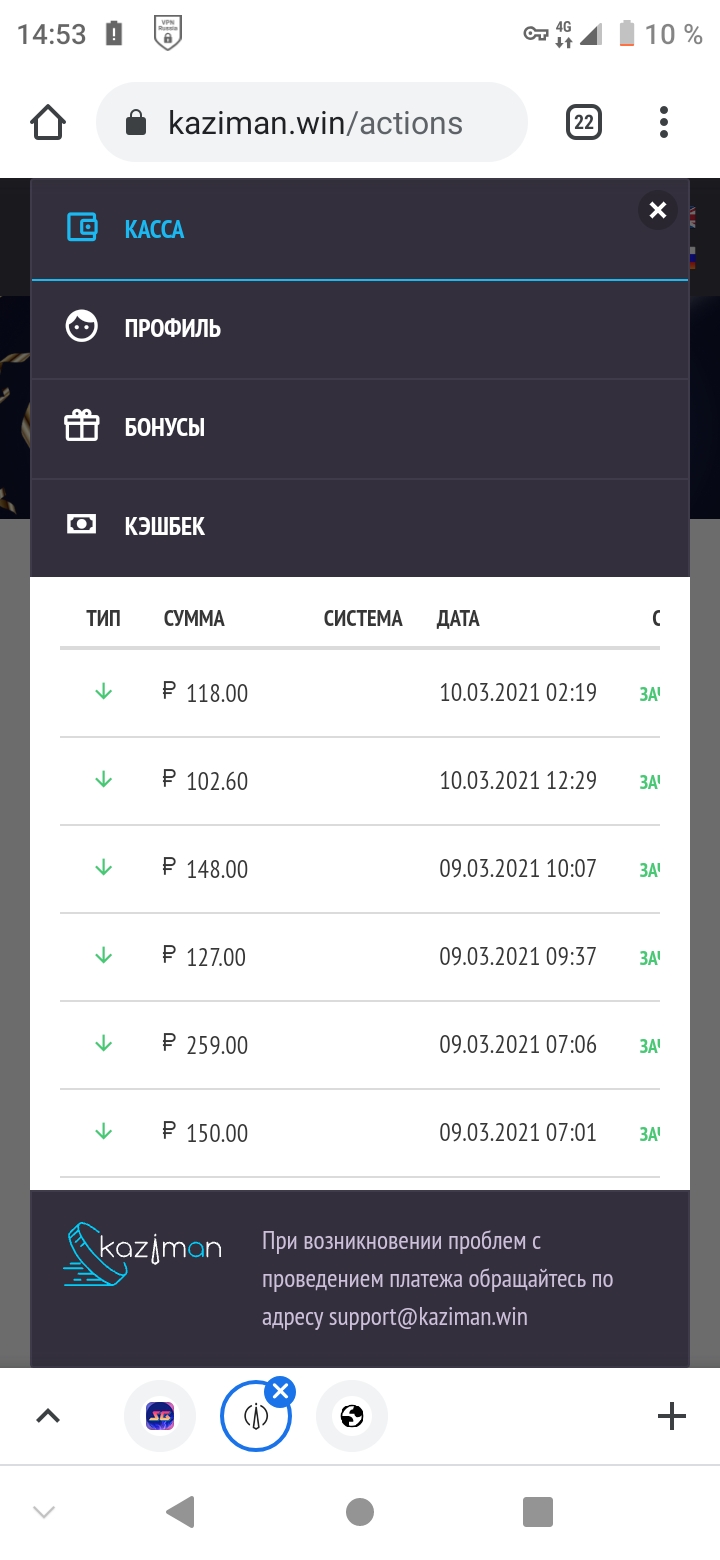Tap the kaziman.win address bar
The width and height of the screenshot is (720, 1560).
point(315,123)
